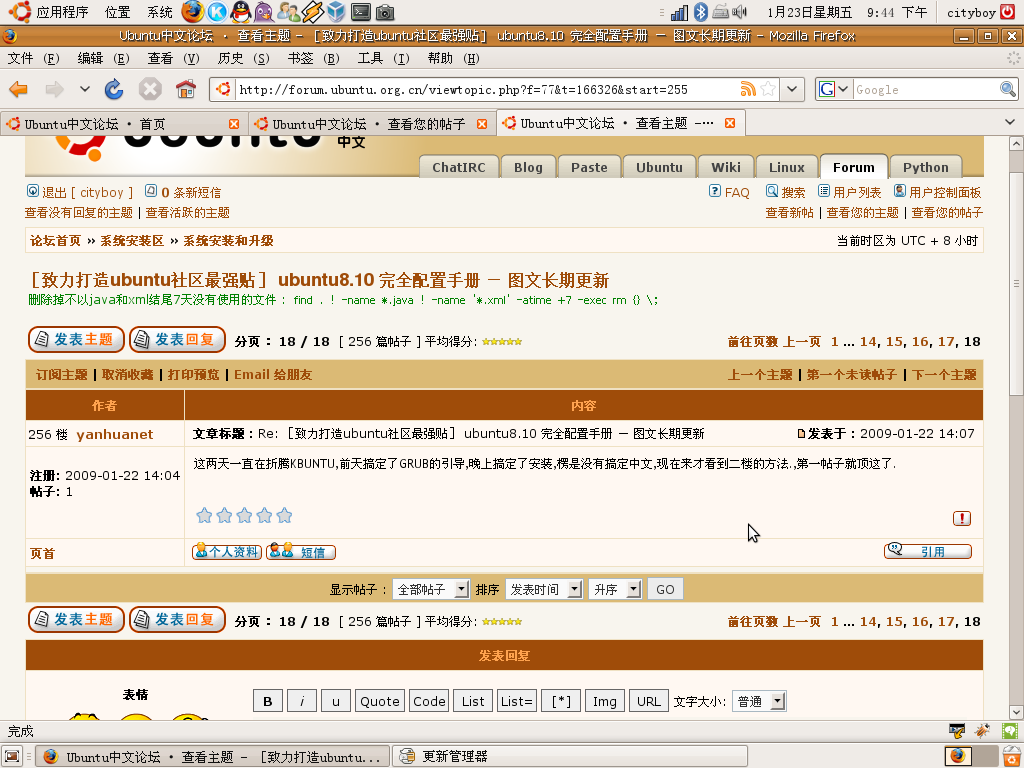Open the 文件 (F) menu
Screen dimensions: 1024x768
[x=33, y=58]
